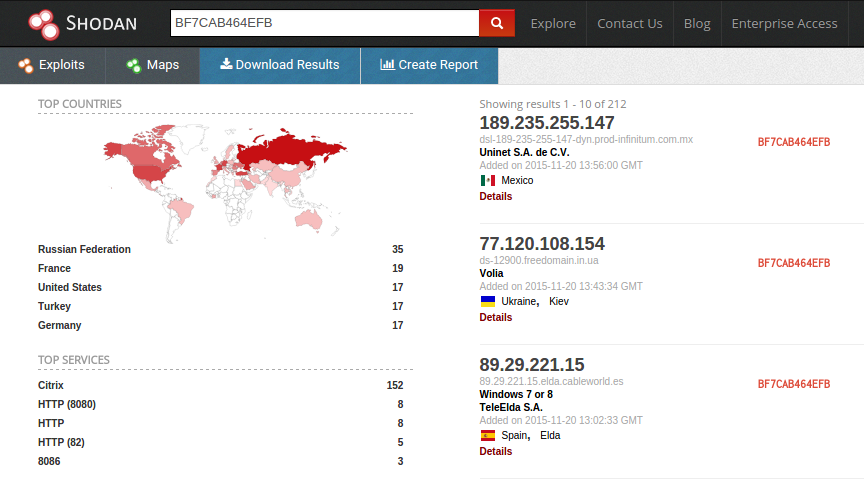The height and width of the screenshot is (484, 864).
Task: Click the TeleElda S.A. organization name
Action: pos(511,407)
